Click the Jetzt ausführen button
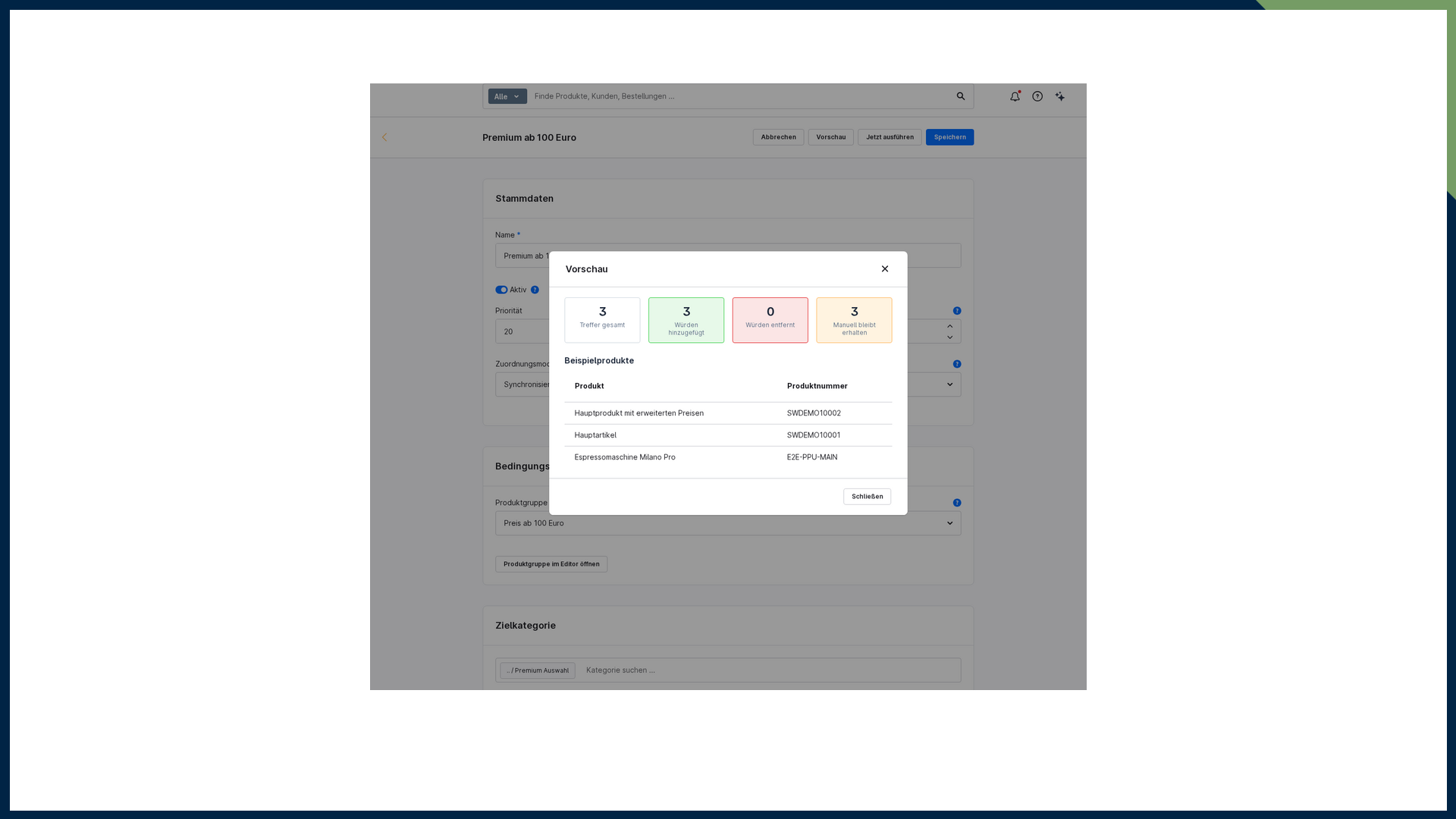Screen dimensions: 1456x819 pyautogui.click(x=890, y=137)
